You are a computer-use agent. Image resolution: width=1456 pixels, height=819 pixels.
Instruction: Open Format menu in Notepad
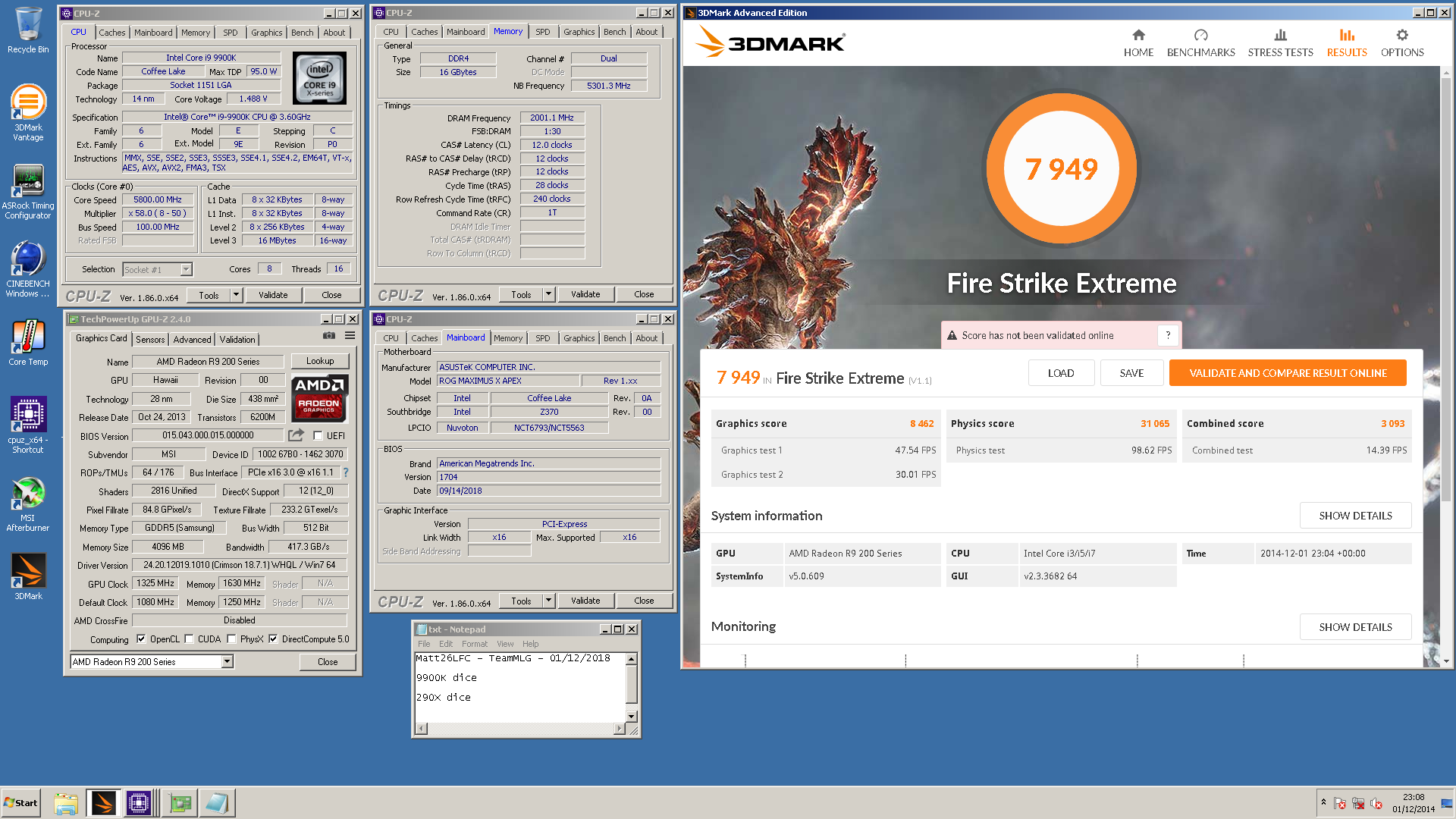click(x=475, y=644)
